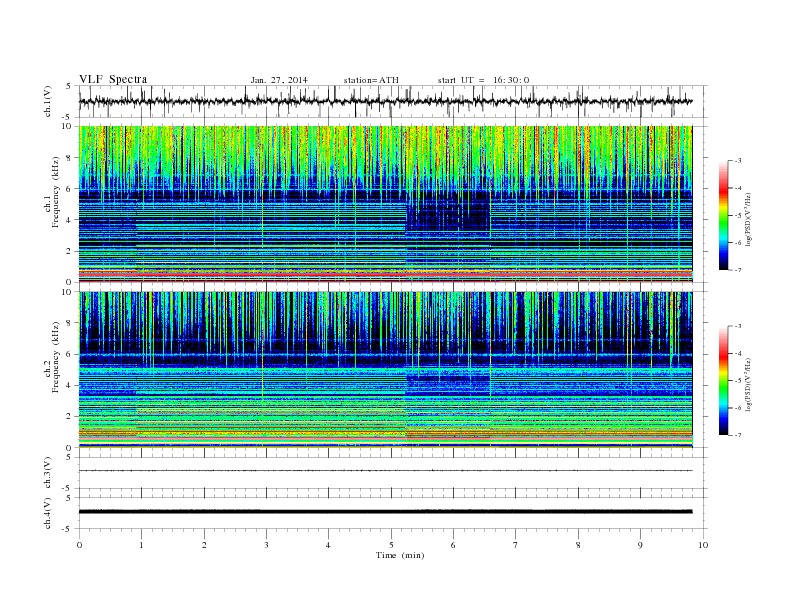The height and width of the screenshot is (612, 792).
Task: Click the "ch.1(V)" waveform axis label
Action: (48, 101)
